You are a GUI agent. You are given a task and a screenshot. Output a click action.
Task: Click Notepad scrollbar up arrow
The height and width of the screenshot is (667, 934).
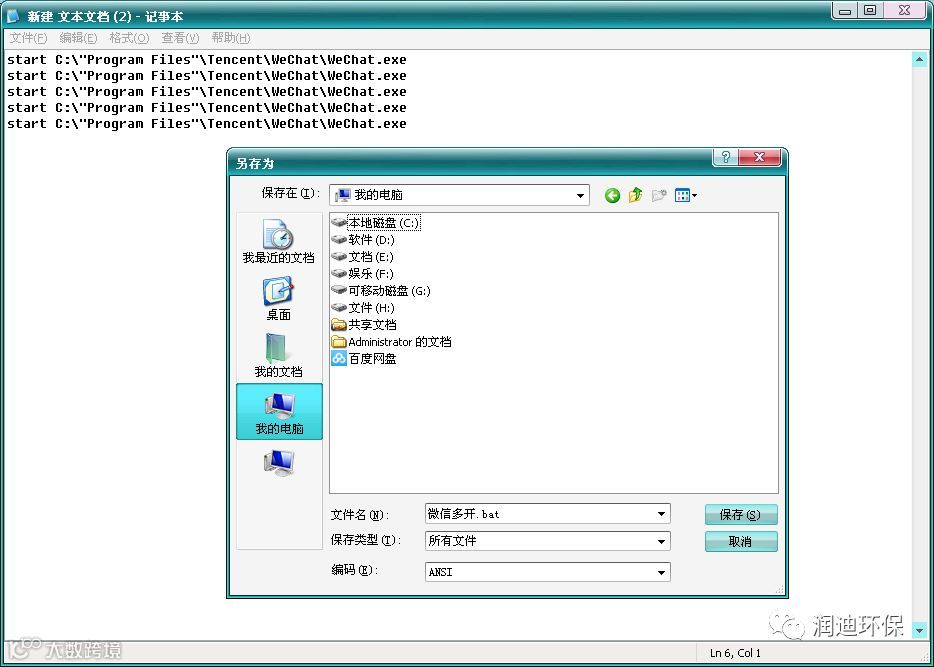click(x=919, y=59)
